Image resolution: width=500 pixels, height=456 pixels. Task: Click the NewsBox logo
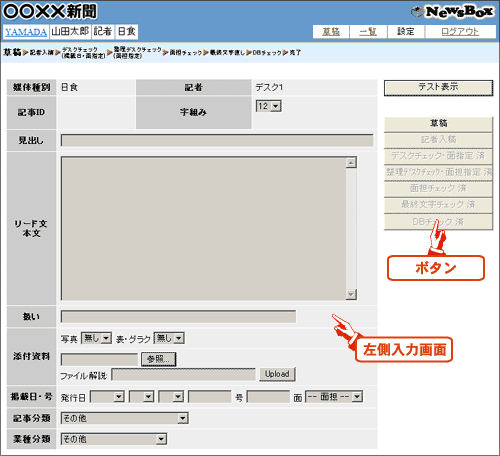tap(452, 12)
